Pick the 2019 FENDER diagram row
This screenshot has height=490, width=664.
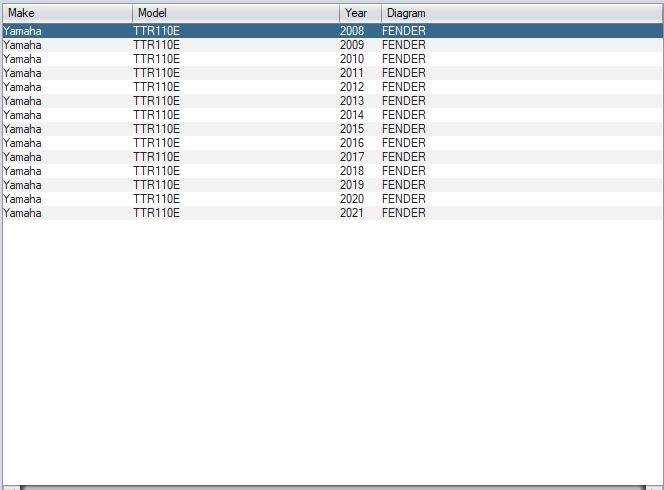click(332, 185)
